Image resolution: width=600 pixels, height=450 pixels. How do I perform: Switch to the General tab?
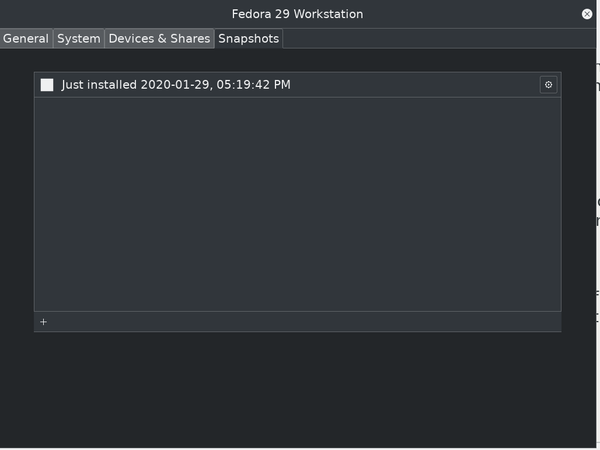point(26,38)
